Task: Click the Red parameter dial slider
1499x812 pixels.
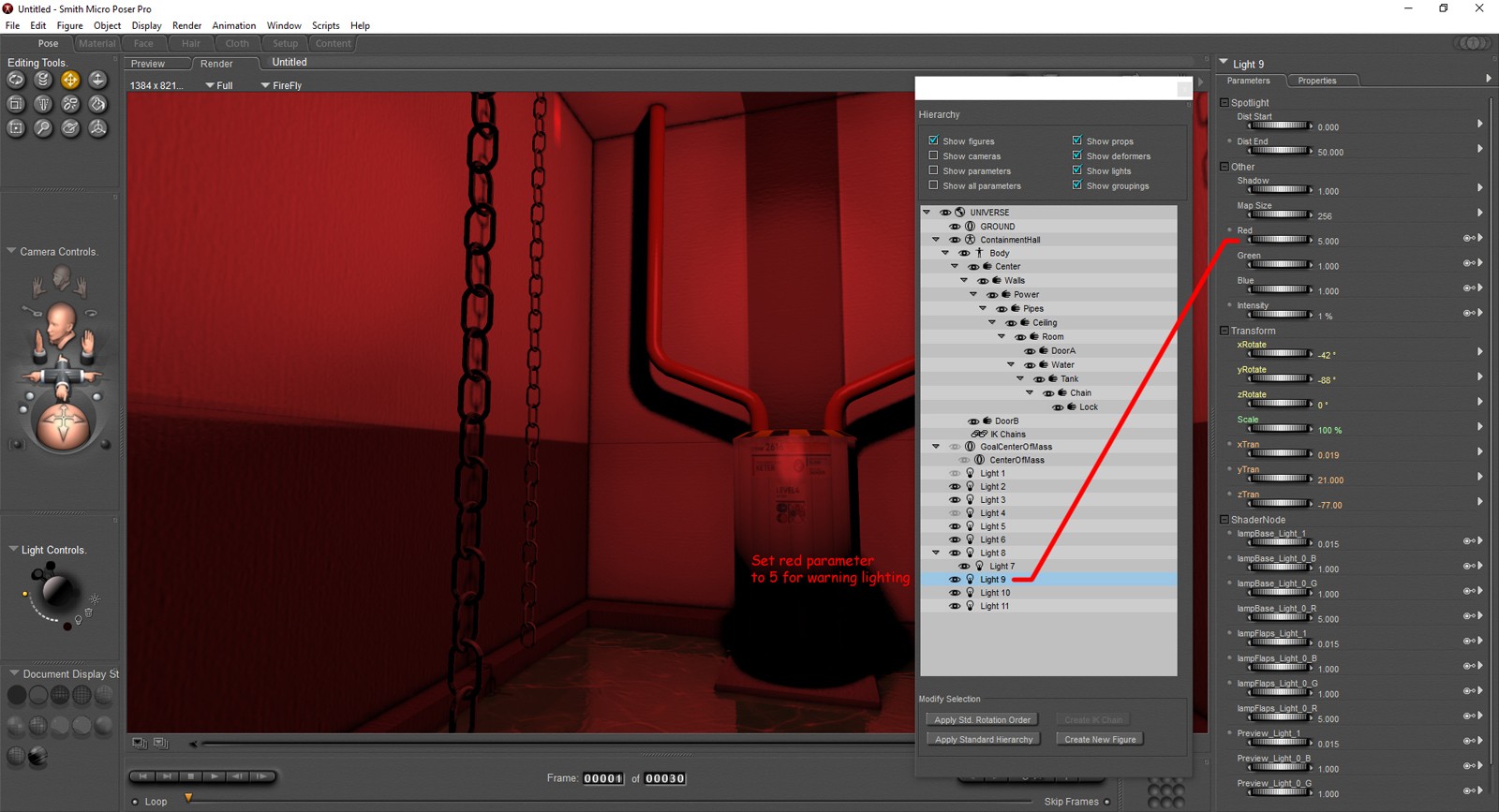Action: point(1279,240)
